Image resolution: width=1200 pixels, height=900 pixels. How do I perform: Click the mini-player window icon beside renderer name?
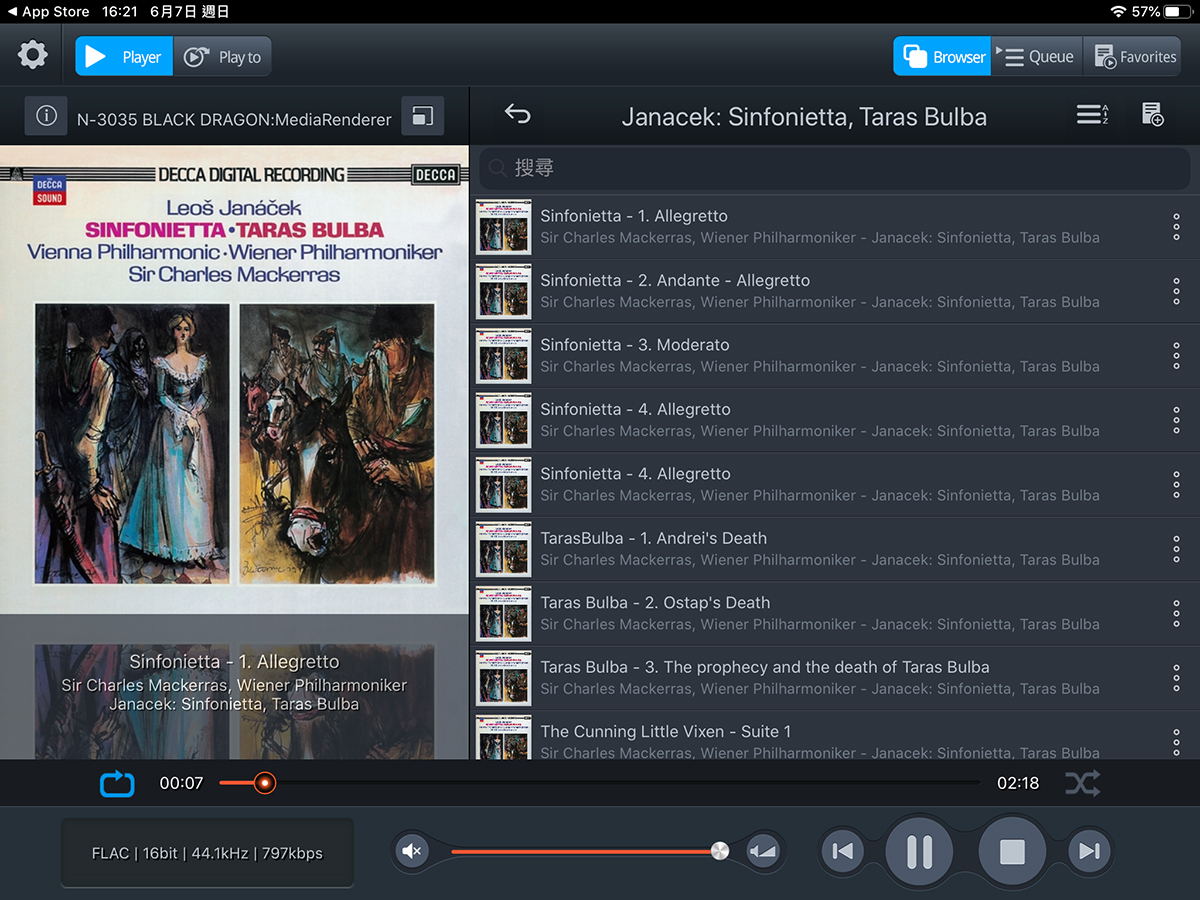[422, 116]
